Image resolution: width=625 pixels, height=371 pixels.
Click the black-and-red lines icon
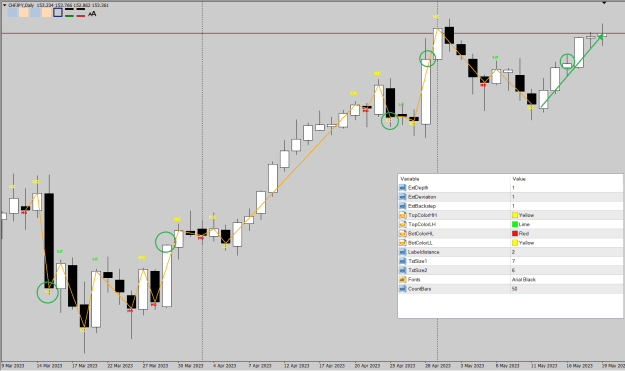[81, 13]
